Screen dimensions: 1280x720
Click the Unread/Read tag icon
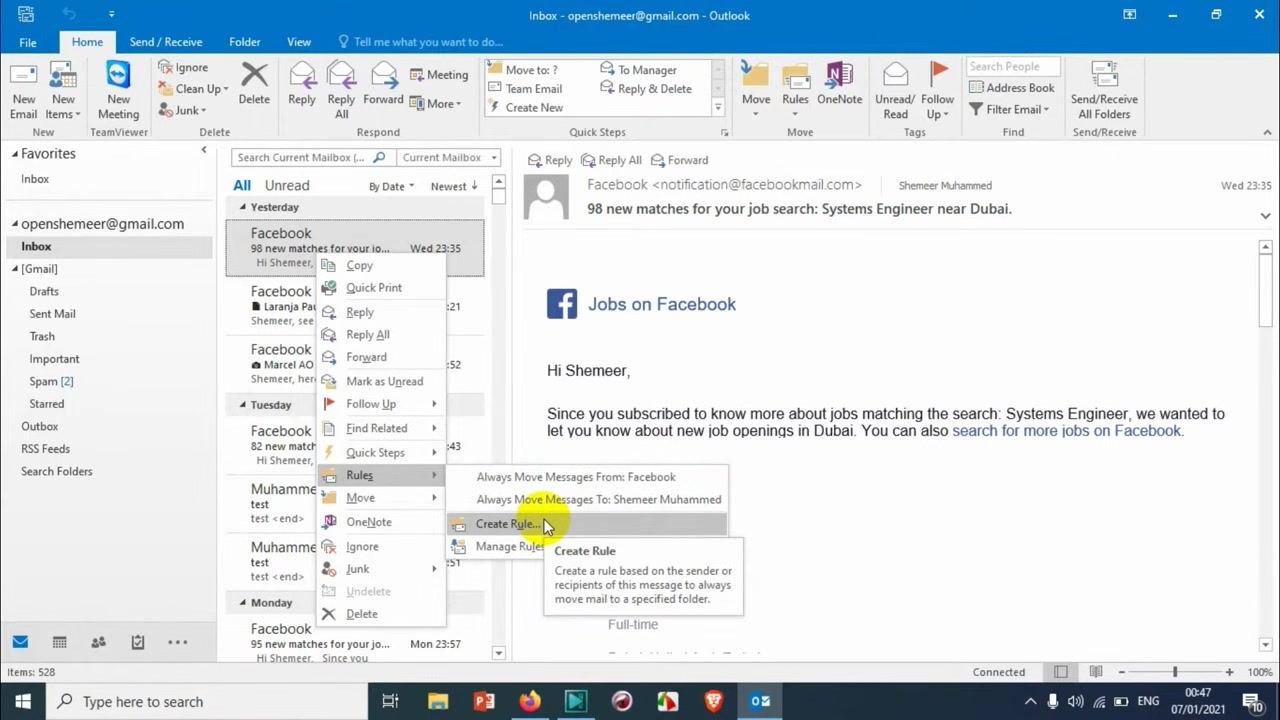click(895, 90)
